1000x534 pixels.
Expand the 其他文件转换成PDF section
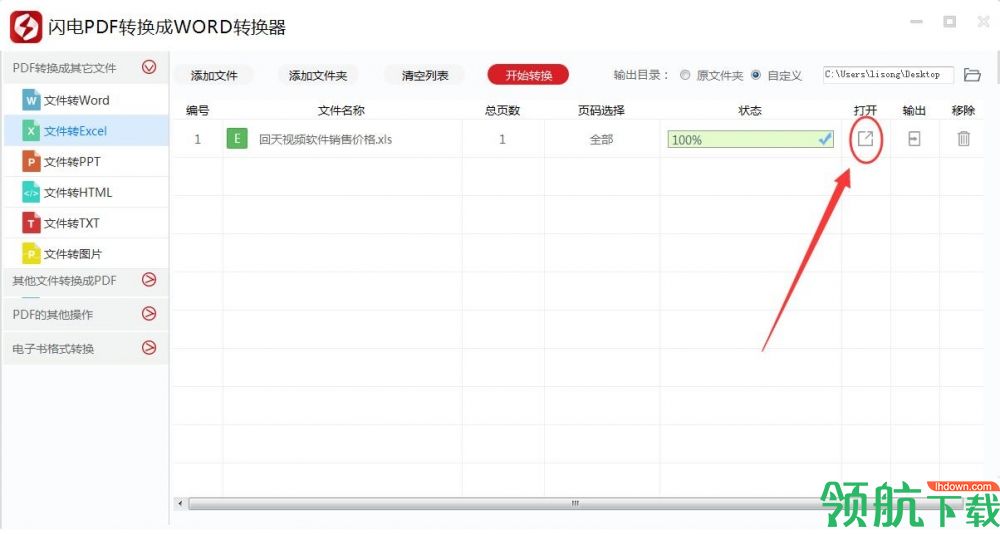coord(149,279)
